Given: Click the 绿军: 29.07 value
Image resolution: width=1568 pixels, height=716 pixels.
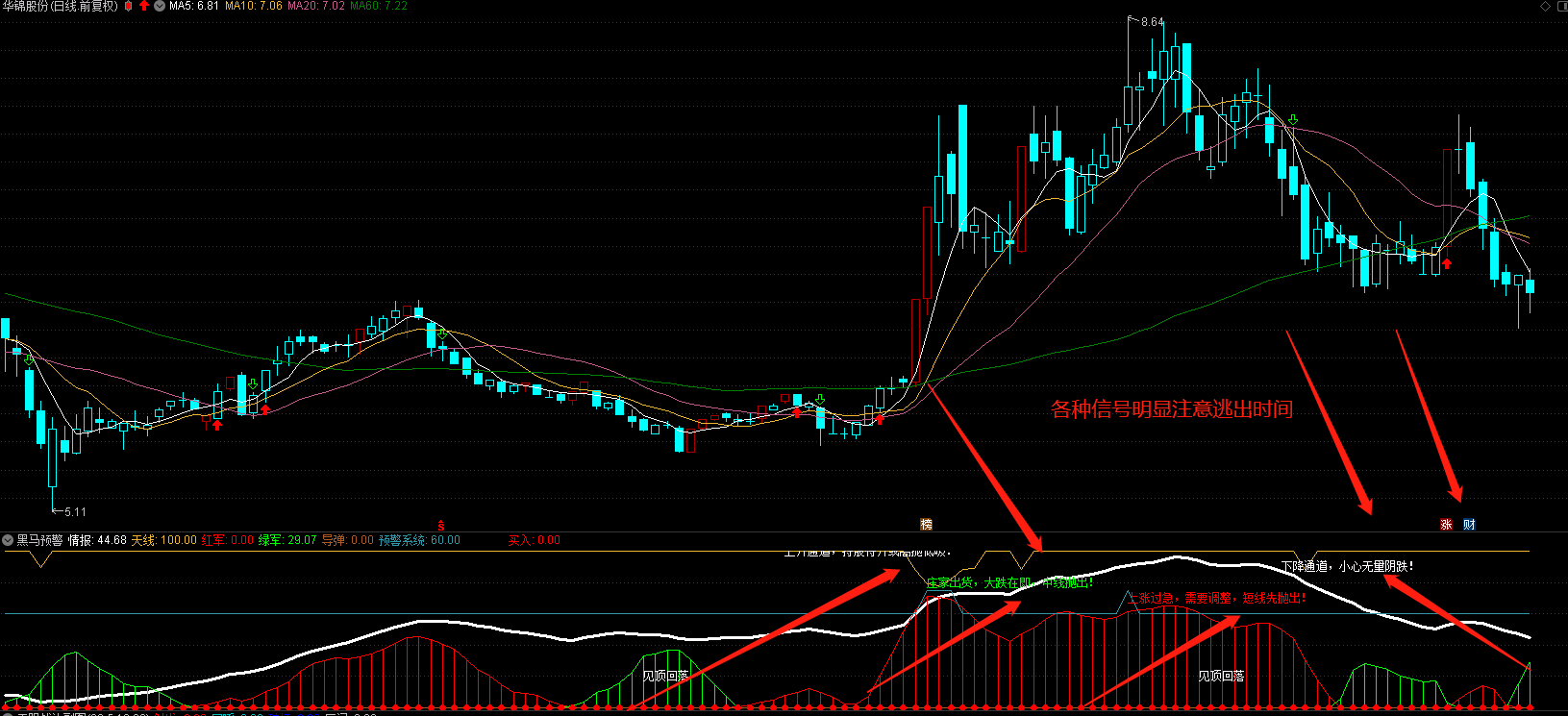Looking at the screenshot, I should coord(287,540).
